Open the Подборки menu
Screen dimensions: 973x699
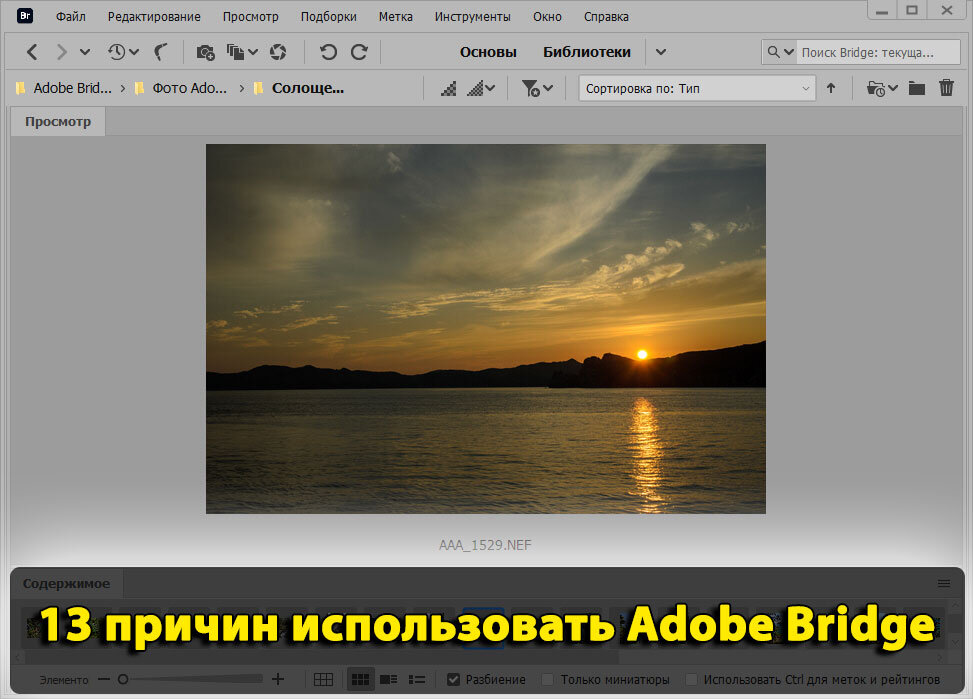[x=328, y=17]
